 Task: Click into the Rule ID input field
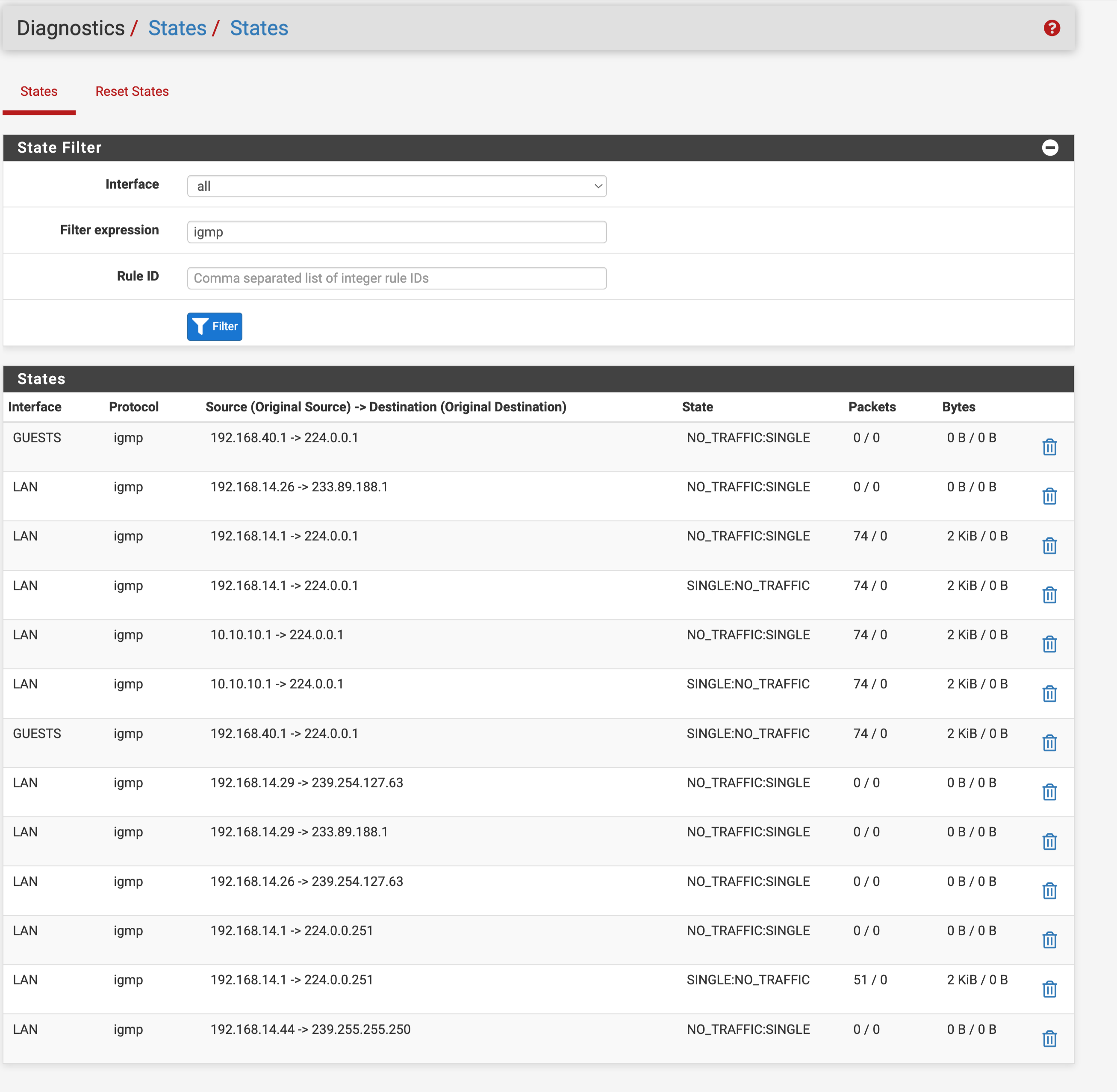[396, 278]
